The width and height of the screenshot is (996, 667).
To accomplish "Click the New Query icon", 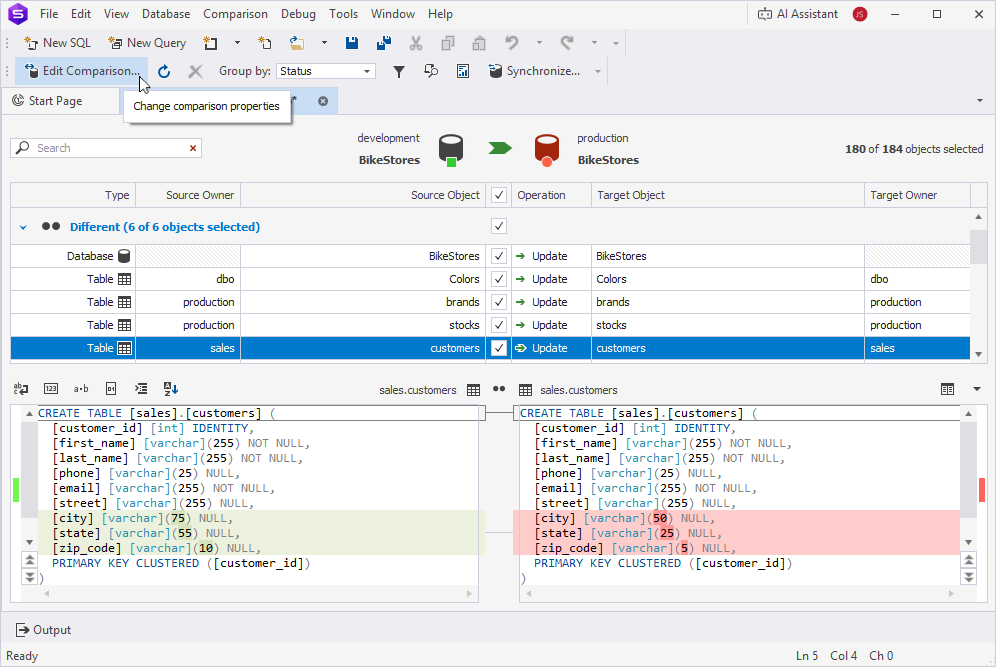I will pyautogui.click(x=147, y=42).
